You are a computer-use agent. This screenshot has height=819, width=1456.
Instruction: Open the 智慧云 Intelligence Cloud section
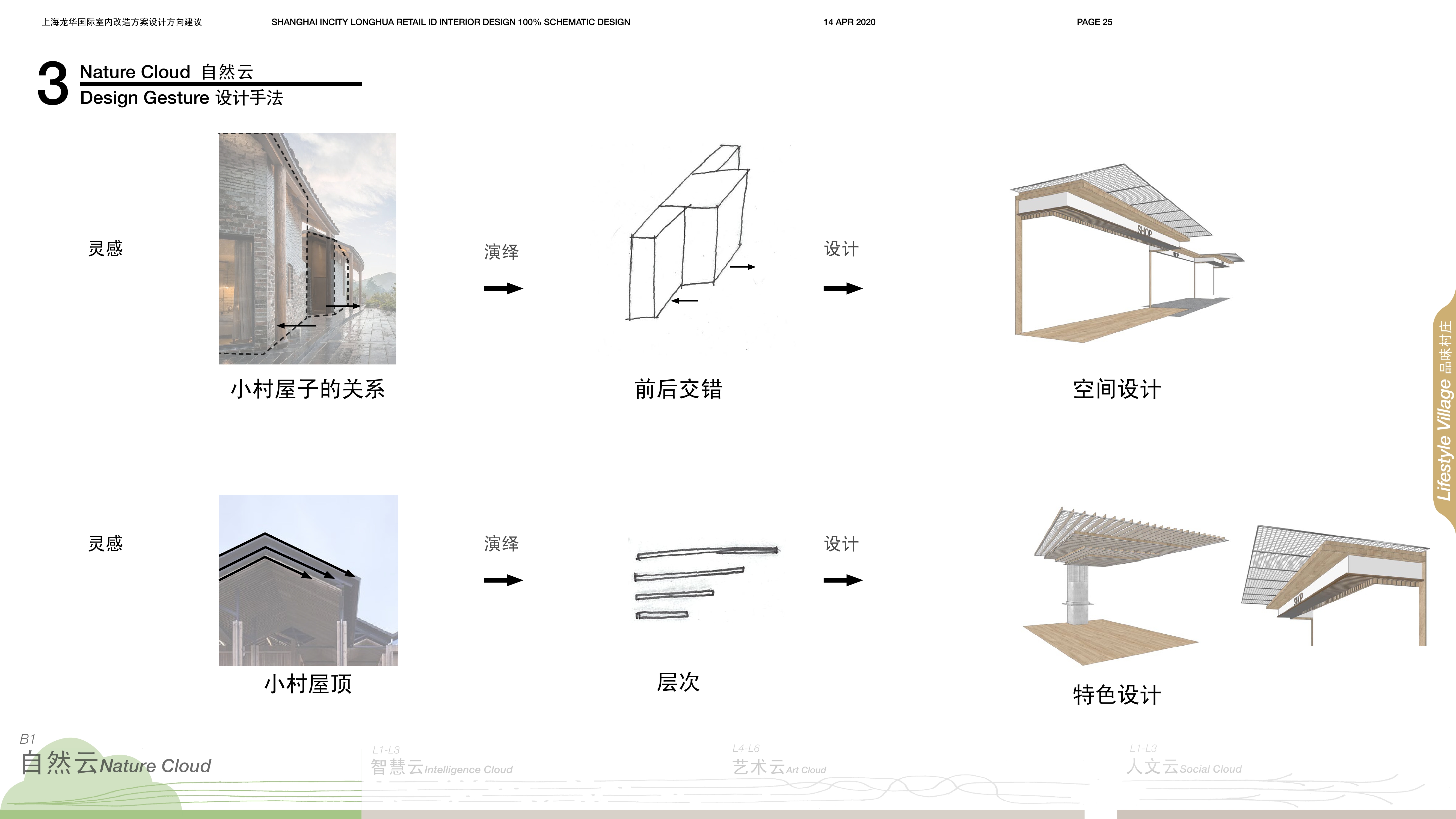[441, 768]
